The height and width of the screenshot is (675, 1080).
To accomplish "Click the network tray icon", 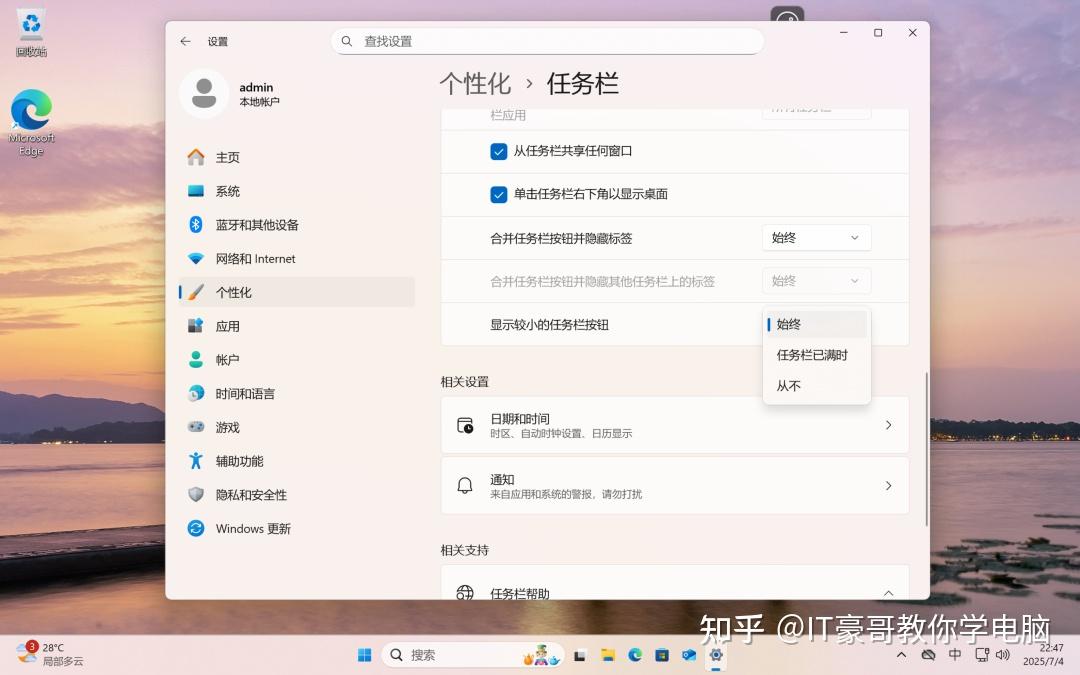I will [x=982, y=655].
